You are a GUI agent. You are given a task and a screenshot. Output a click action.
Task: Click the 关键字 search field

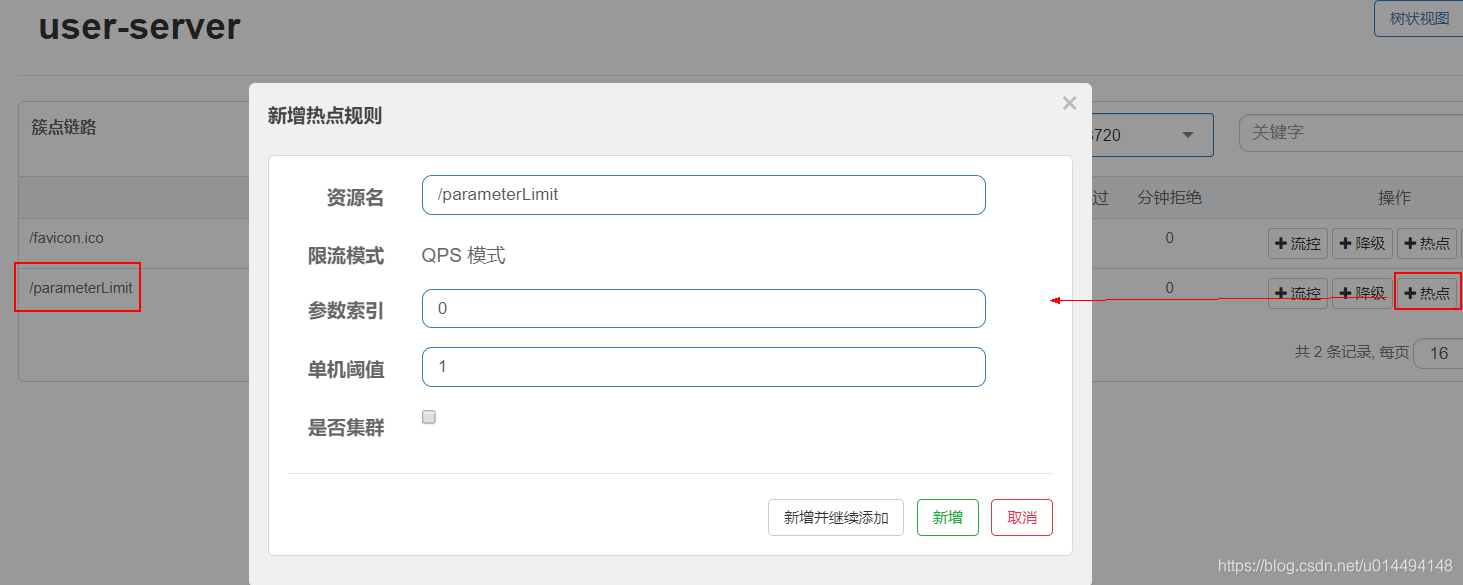1350,132
